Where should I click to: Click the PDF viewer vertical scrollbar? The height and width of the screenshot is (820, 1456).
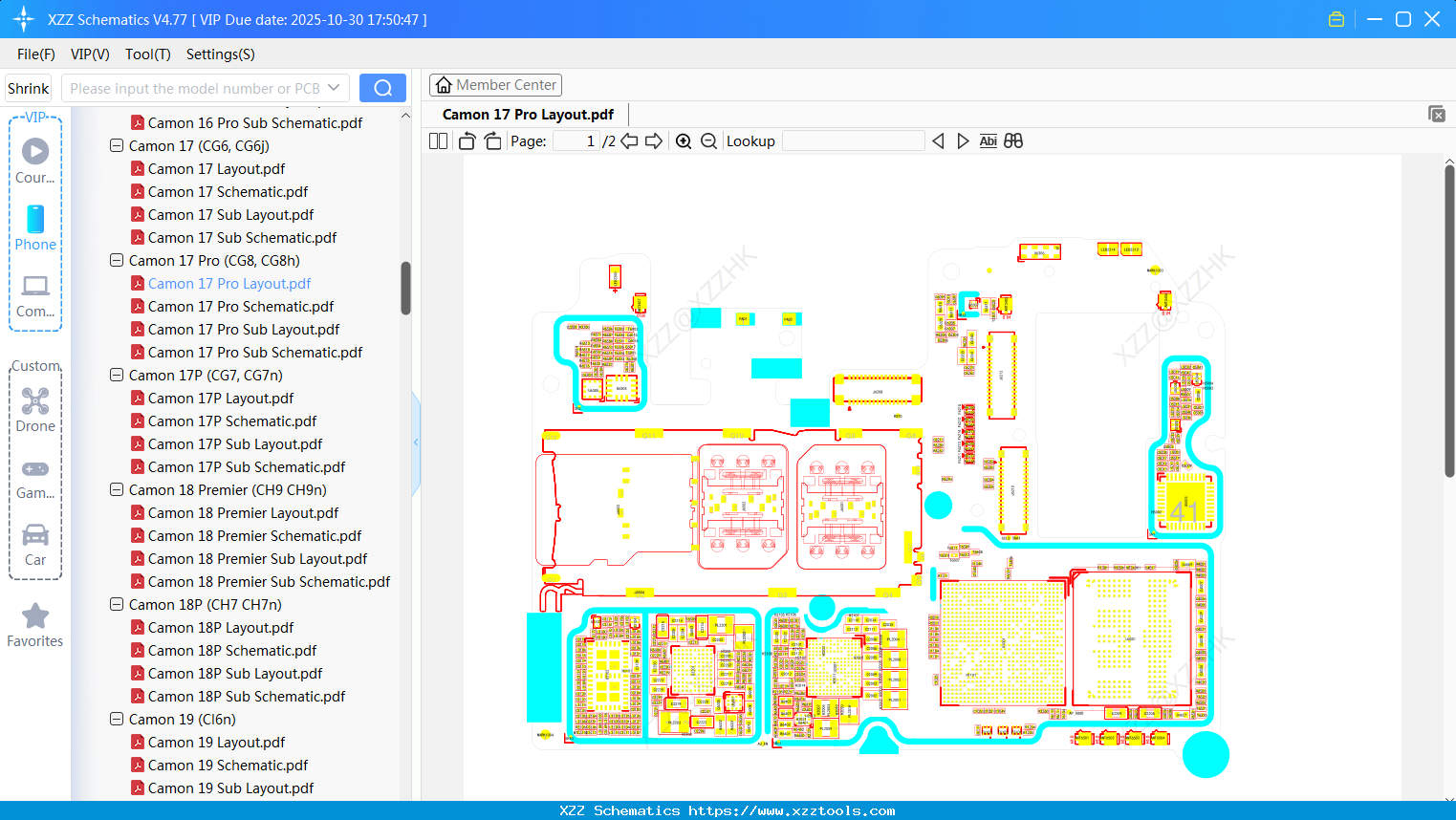(x=1449, y=321)
